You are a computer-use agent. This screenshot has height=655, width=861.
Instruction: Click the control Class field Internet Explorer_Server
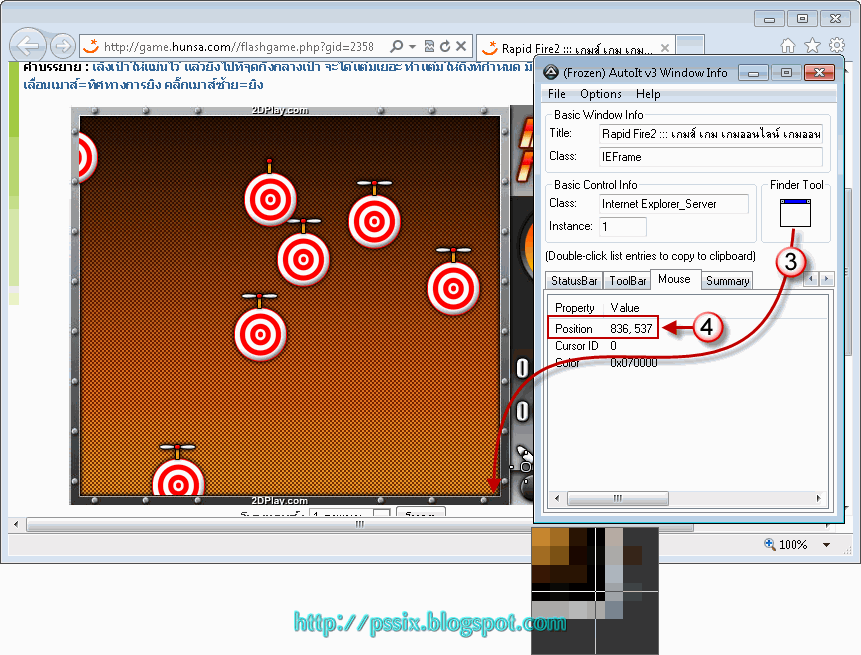674,204
